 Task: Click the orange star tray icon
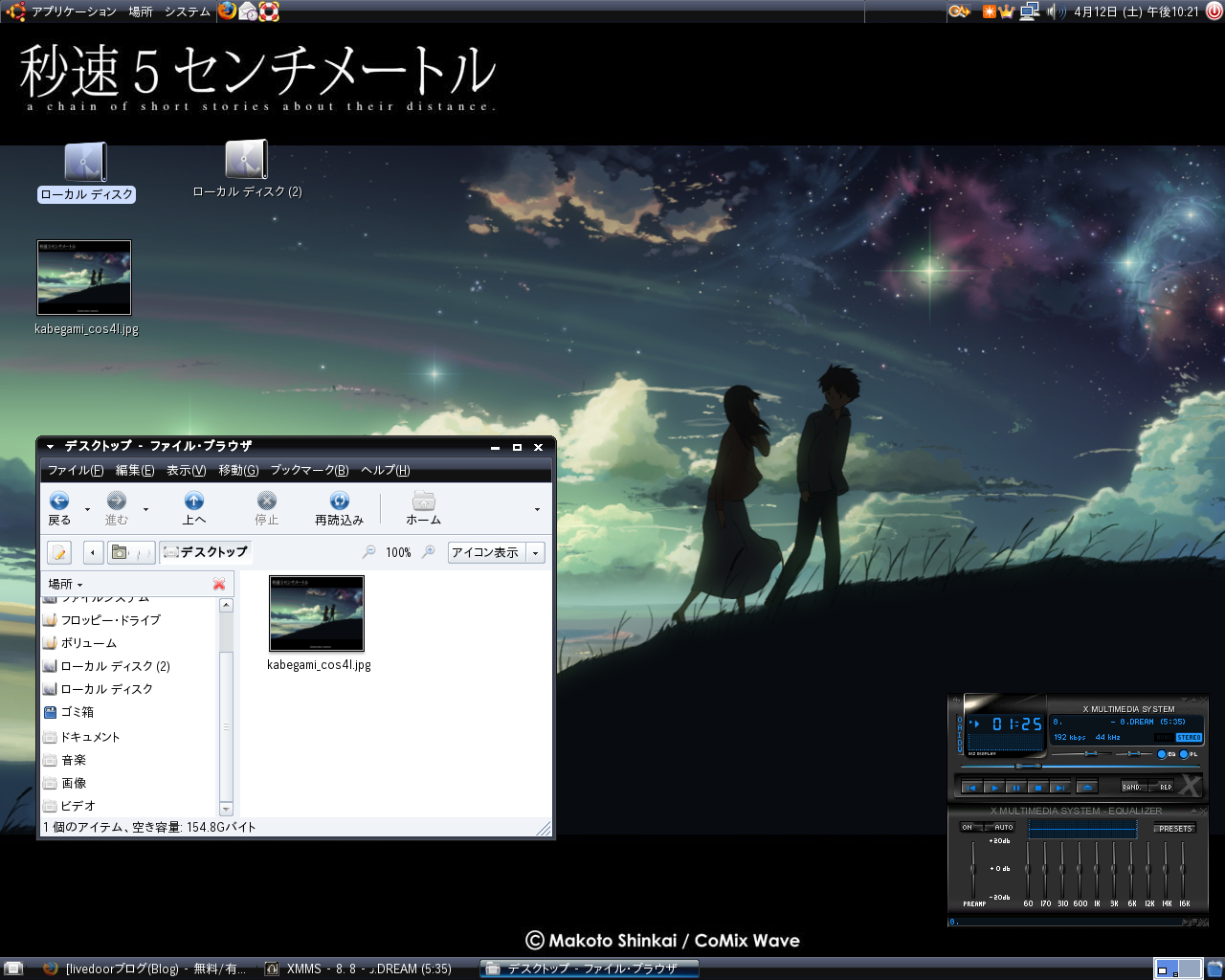click(x=989, y=11)
